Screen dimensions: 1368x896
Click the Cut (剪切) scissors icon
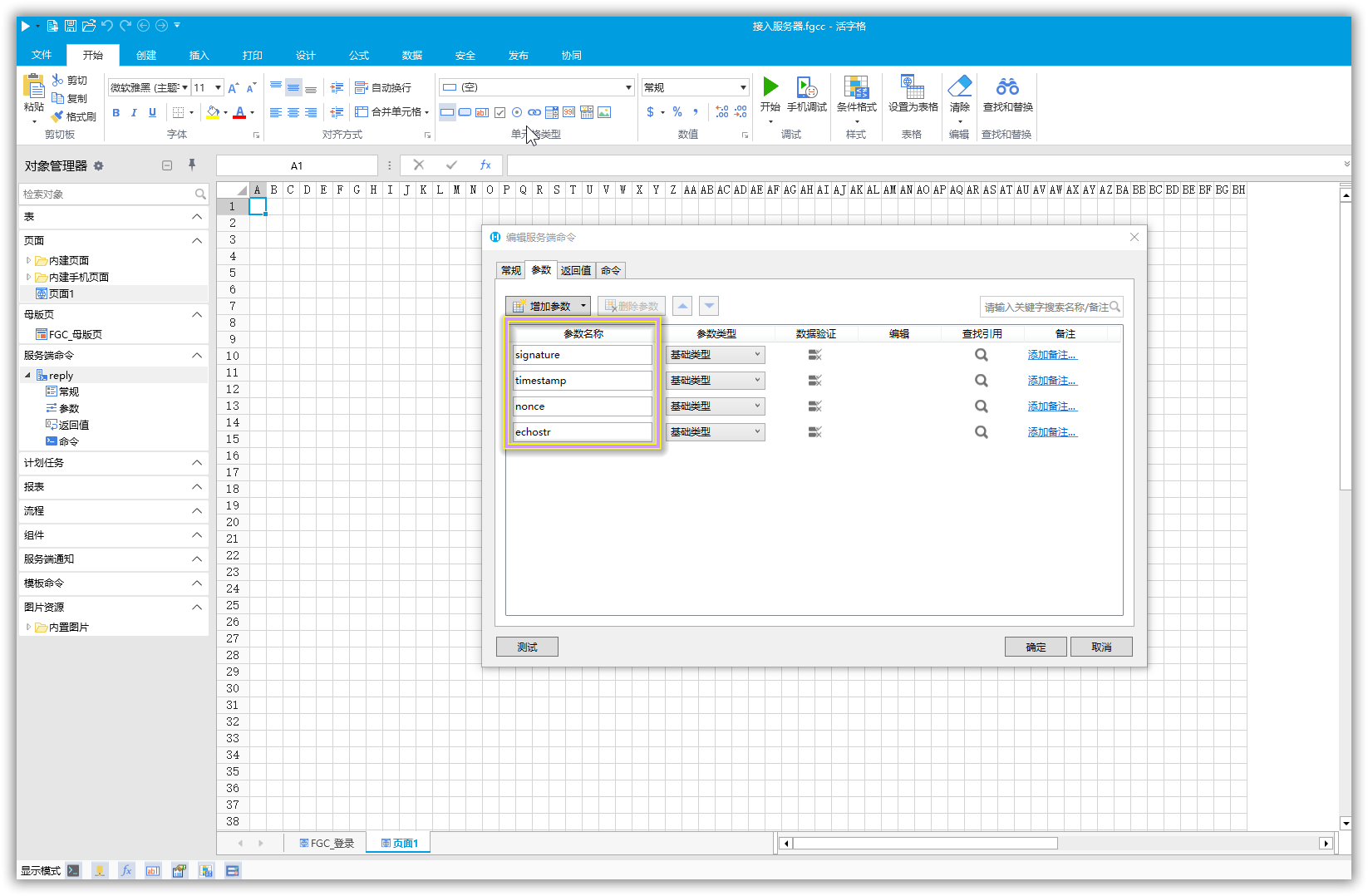[57, 80]
